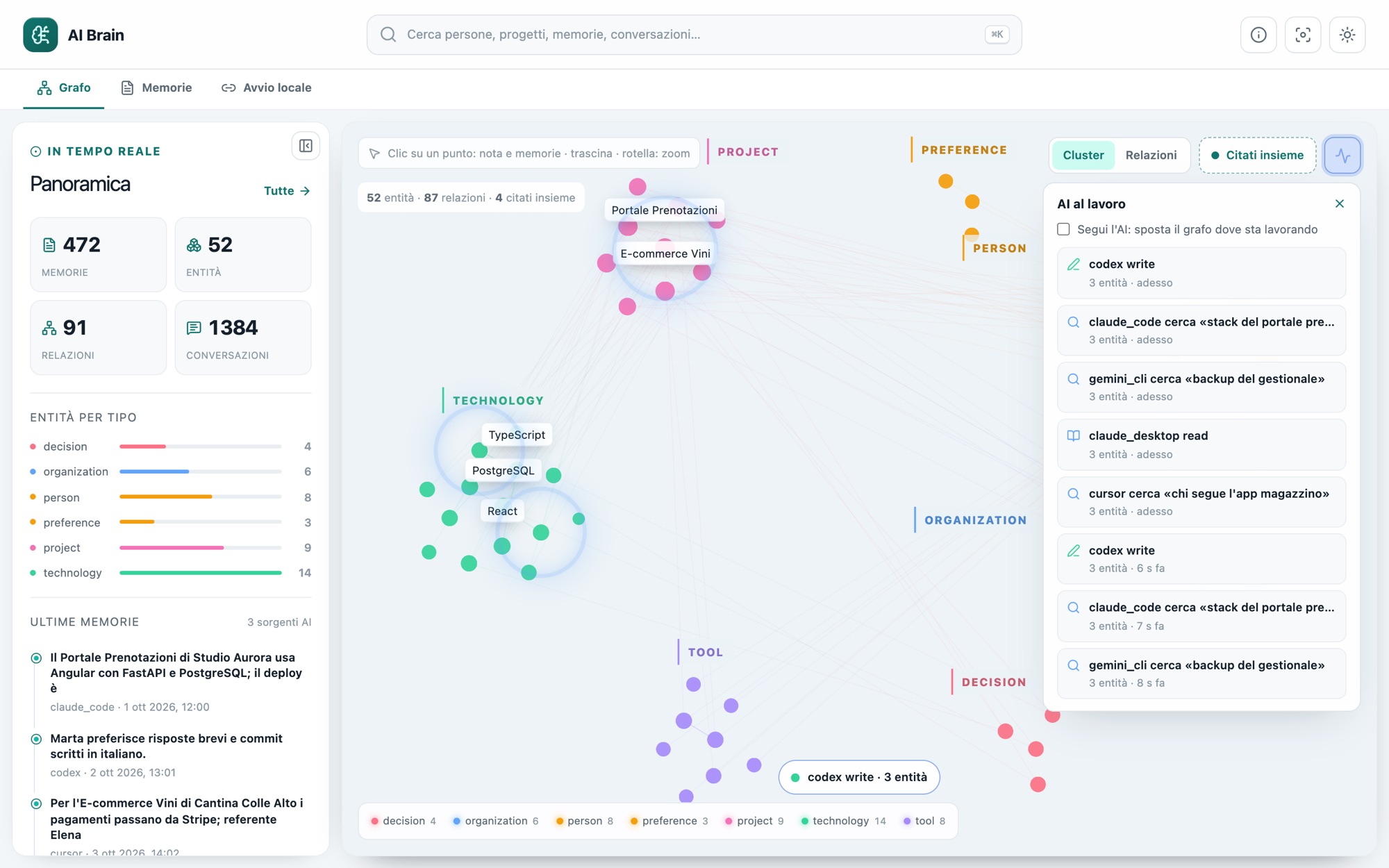Click the React node label
This screenshot has height=868, width=1389.
click(x=502, y=511)
